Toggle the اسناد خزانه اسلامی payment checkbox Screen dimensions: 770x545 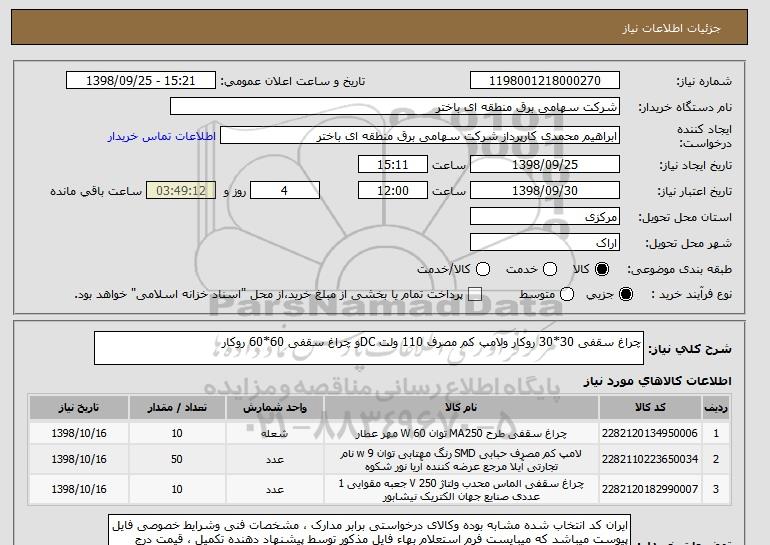click(x=475, y=295)
